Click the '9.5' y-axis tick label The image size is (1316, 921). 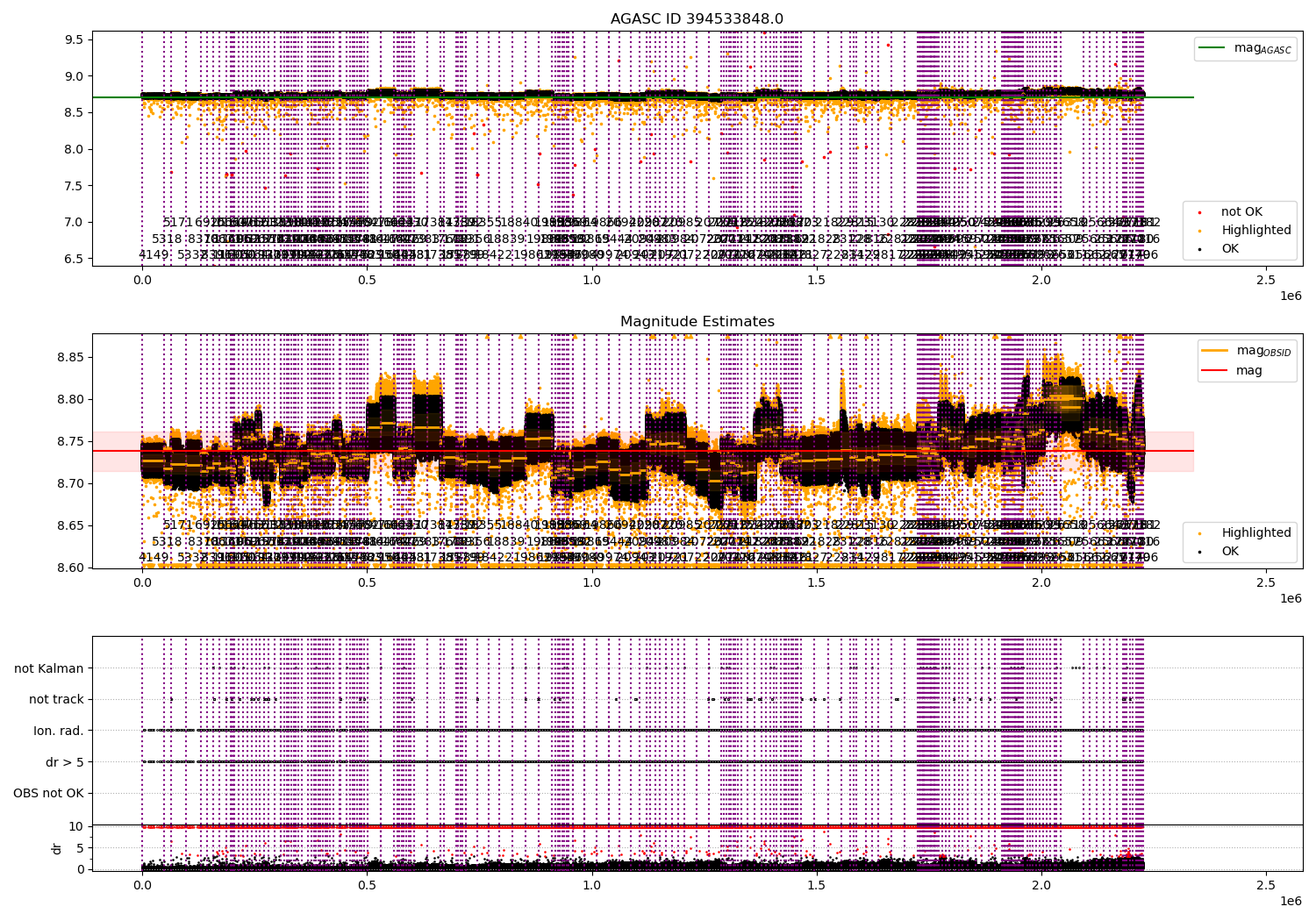tap(75, 39)
